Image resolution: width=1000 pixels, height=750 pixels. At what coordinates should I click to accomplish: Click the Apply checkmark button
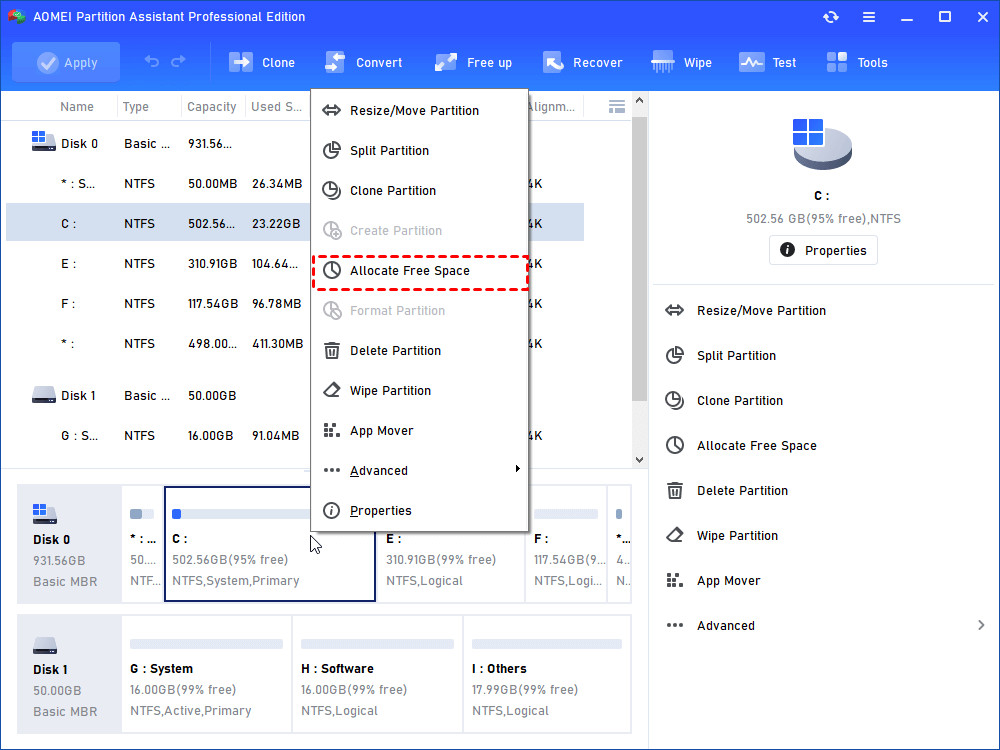click(x=66, y=62)
